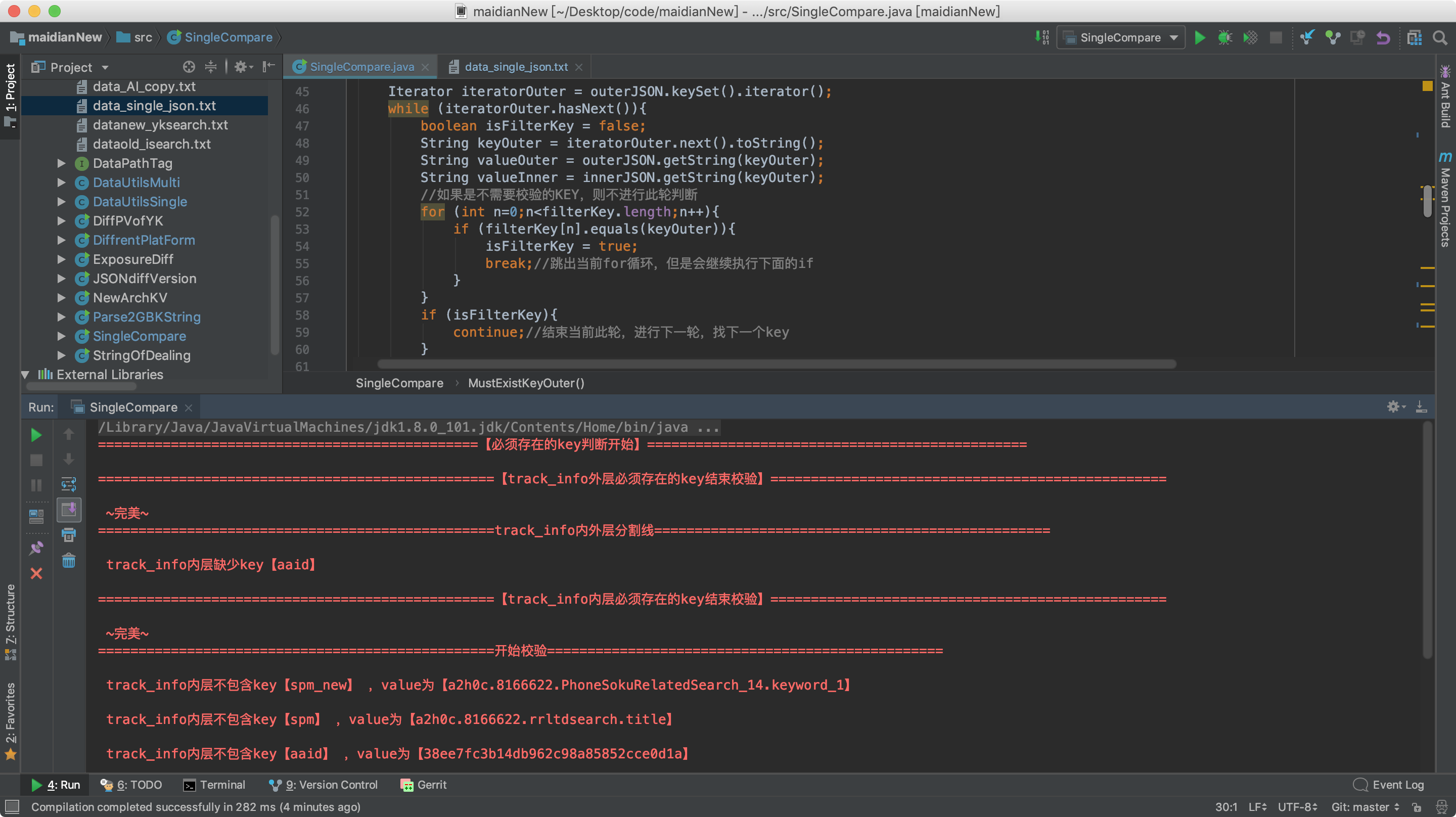This screenshot has height=817, width=1456.
Task: Toggle soft-wrap in the Run console
Action: (x=68, y=484)
